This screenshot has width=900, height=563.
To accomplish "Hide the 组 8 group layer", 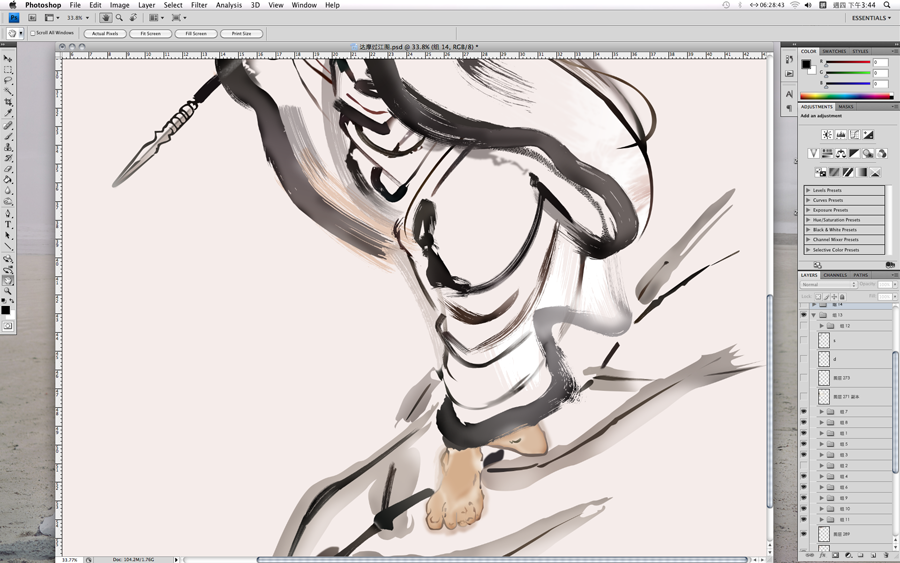I will [804, 422].
